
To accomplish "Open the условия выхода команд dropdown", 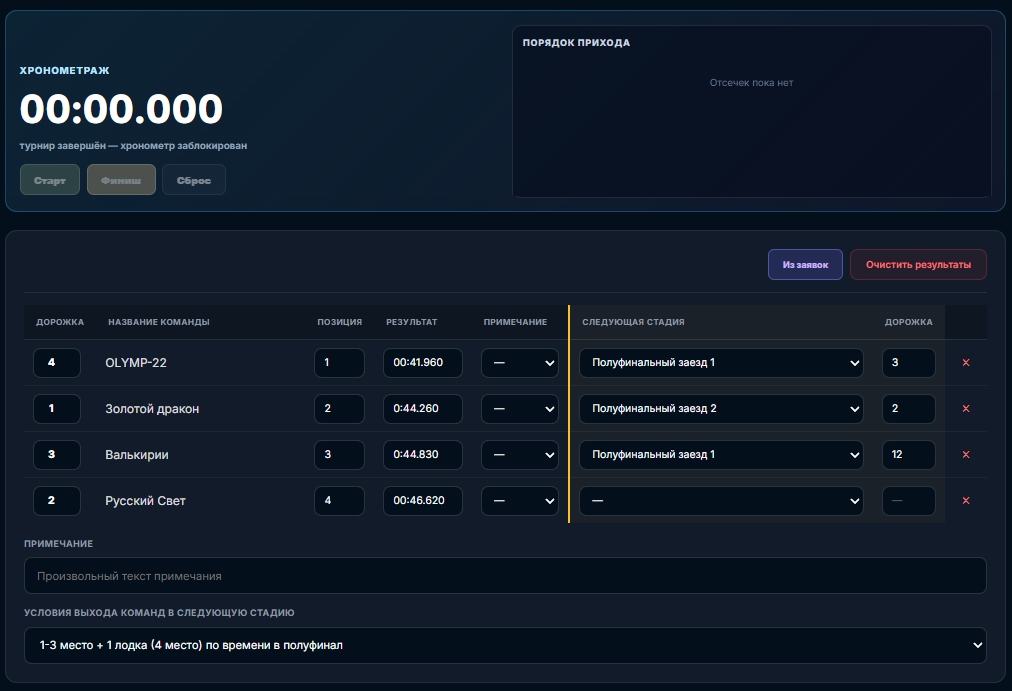I will pos(505,645).
